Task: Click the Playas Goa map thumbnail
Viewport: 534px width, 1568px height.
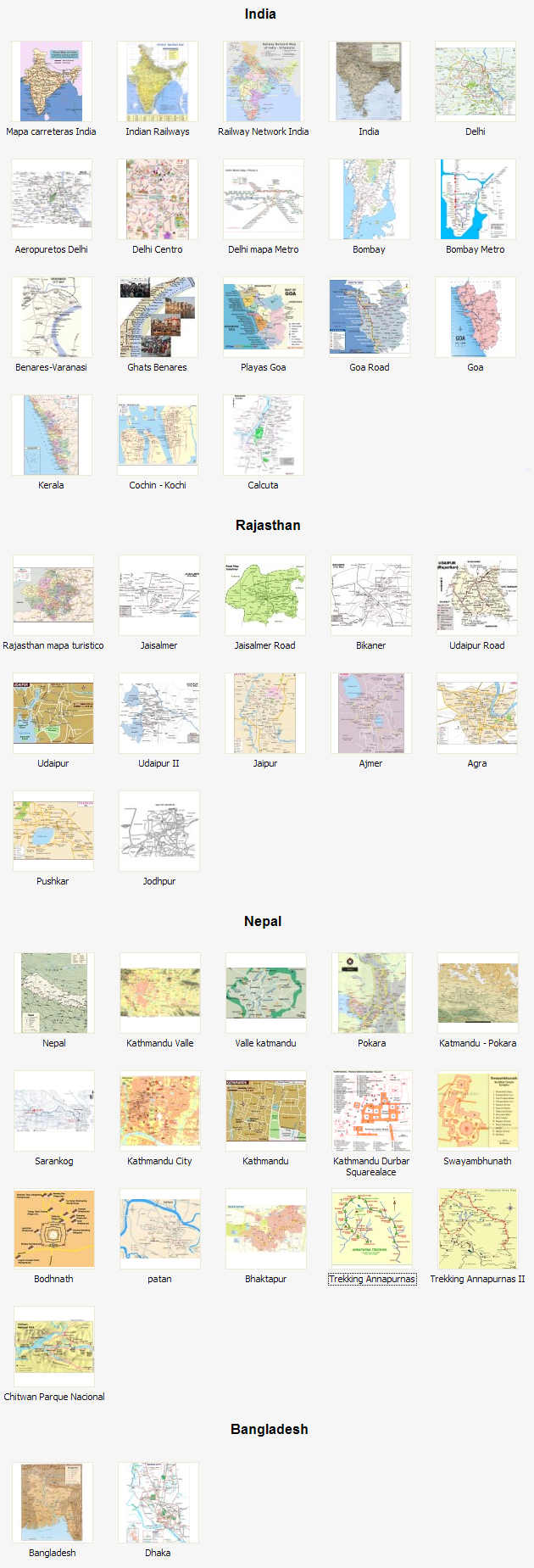Action: [263, 317]
